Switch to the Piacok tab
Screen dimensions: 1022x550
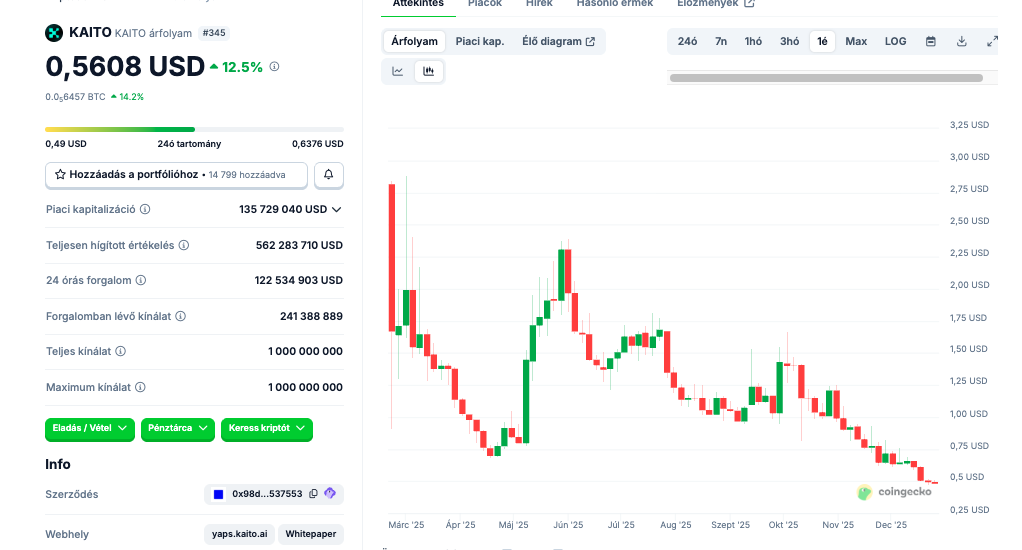pyautogui.click(x=485, y=4)
